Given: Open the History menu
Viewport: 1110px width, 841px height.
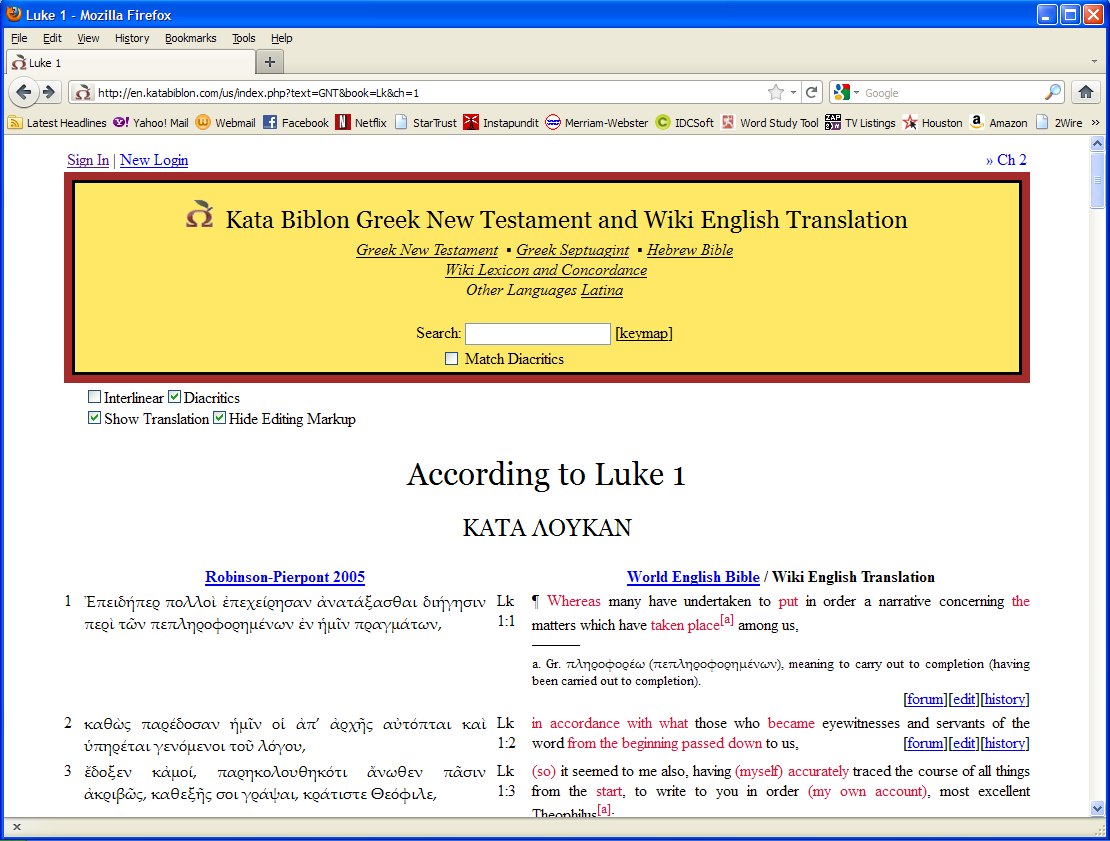Looking at the screenshot, I should 131,38.
